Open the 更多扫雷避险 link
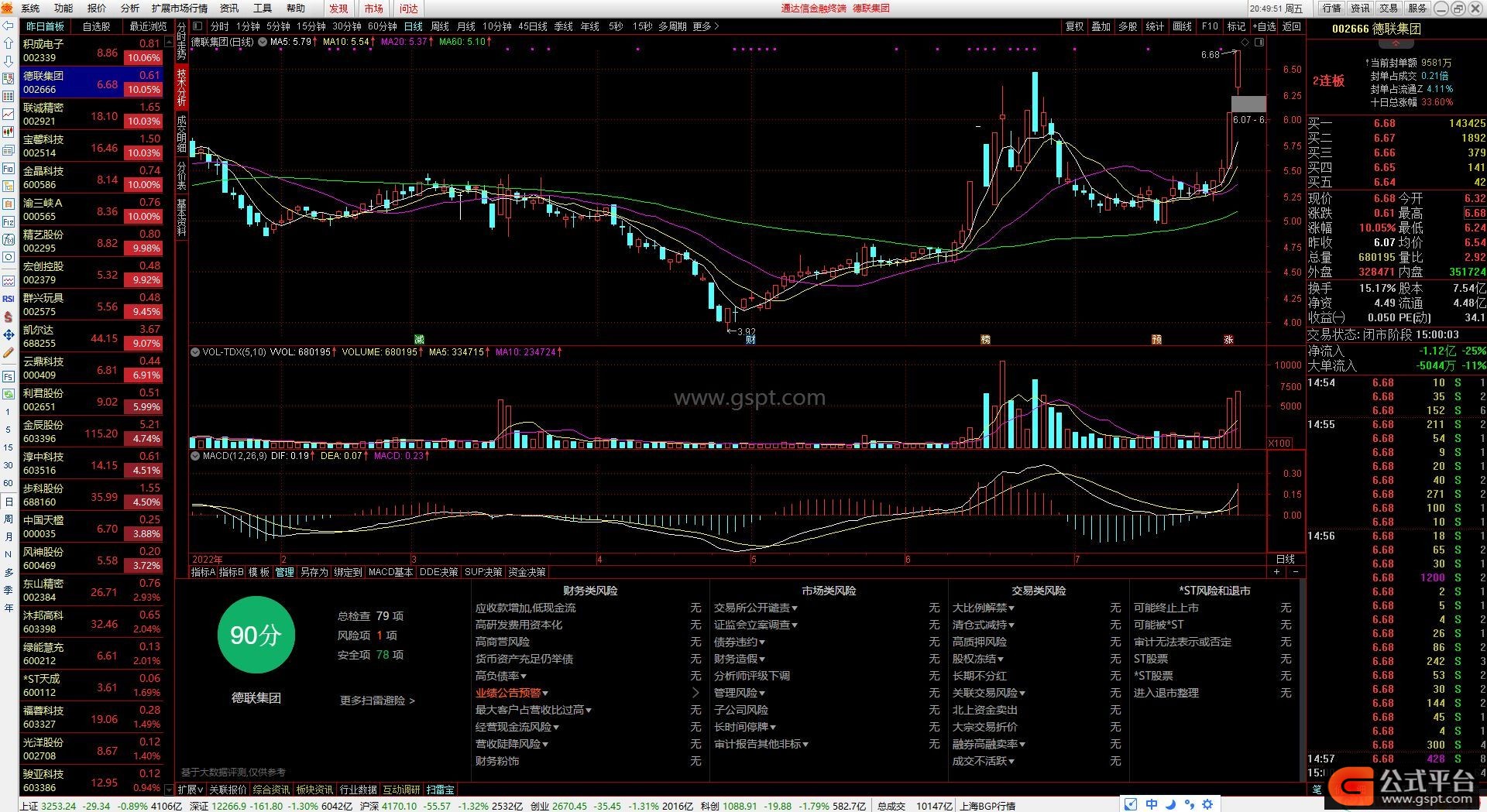The width and height of the screenshot is (1487, 812). tap(377, 701)
